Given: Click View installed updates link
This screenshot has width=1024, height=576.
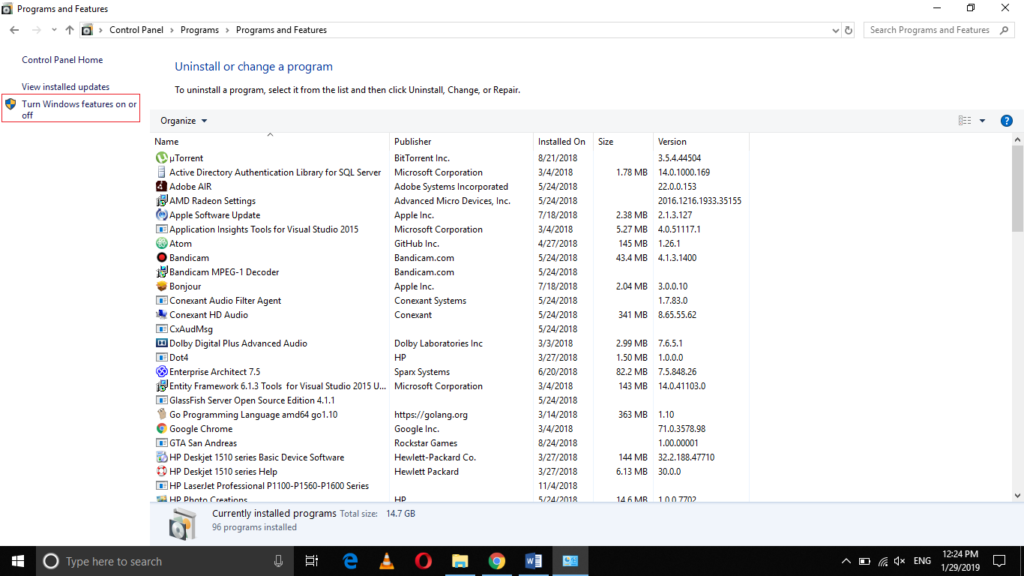Looking at the screenshot, I should point(65,87).
